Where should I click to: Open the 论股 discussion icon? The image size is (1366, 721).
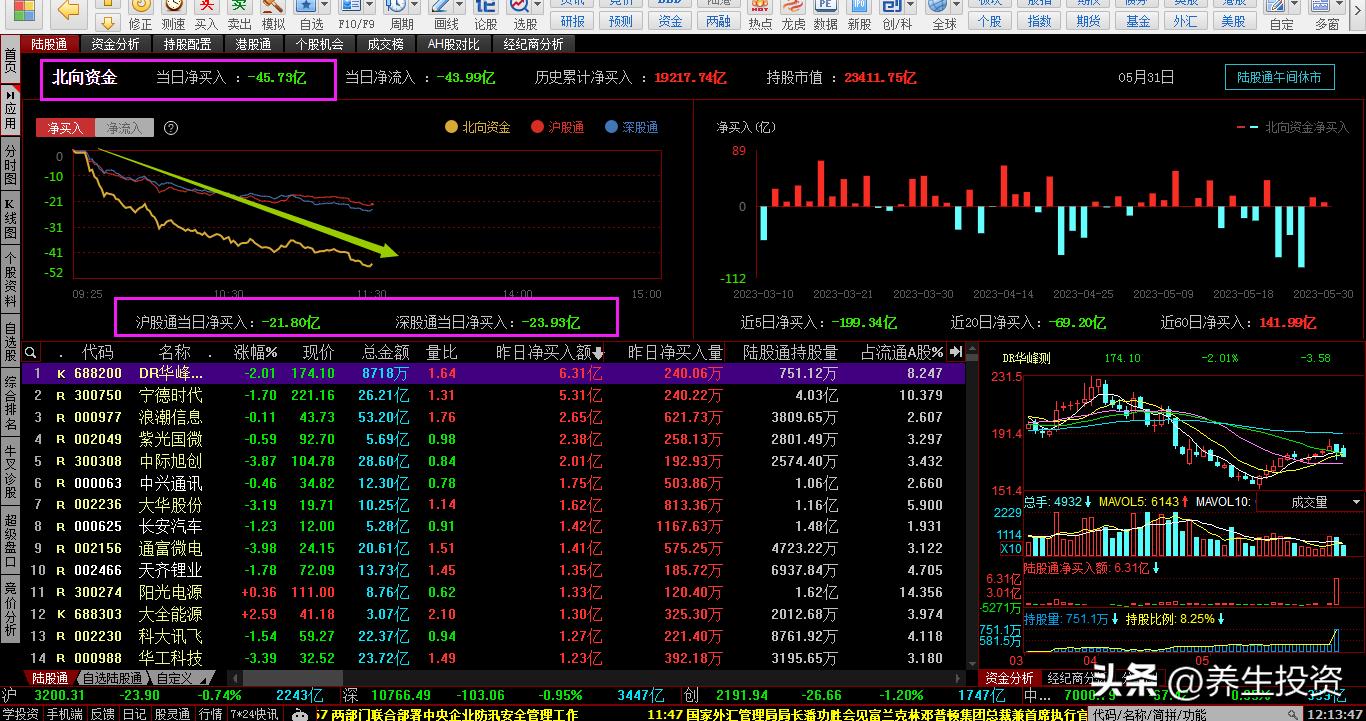pos(485,15)
